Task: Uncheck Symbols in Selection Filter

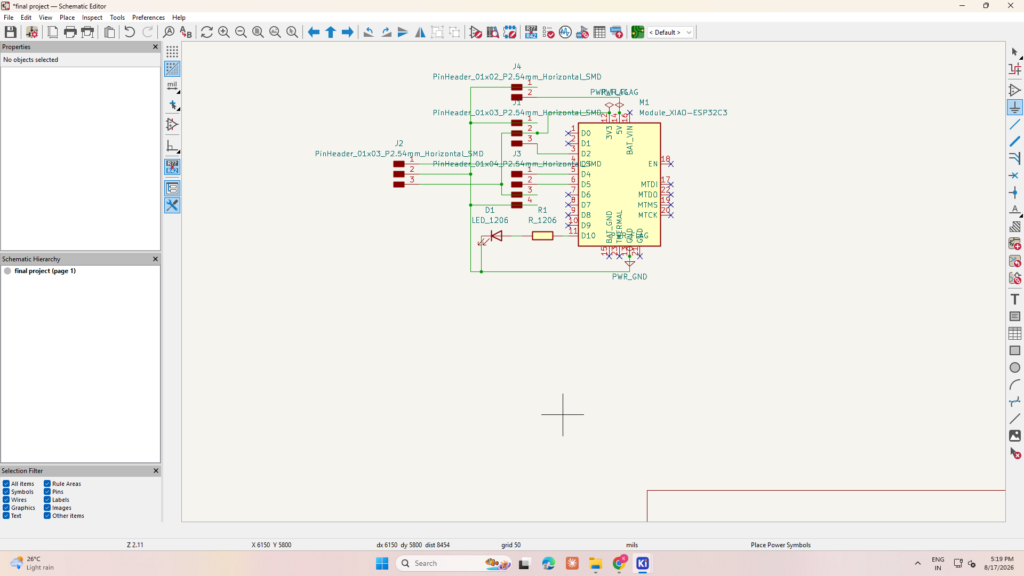Action: [6, 492]
